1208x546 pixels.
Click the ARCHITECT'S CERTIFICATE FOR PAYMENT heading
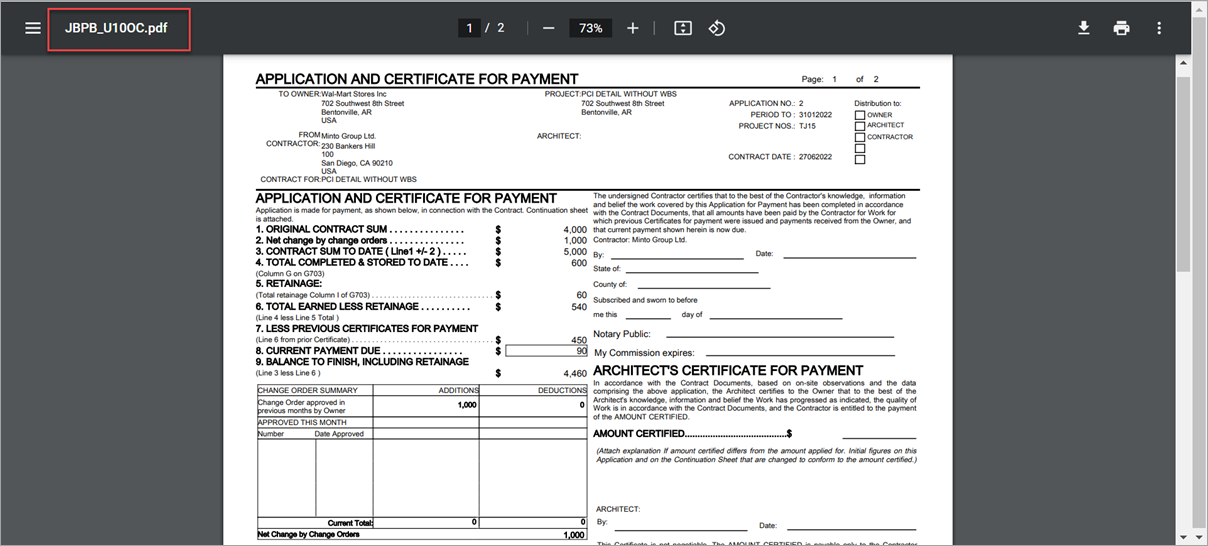pyautogui.click(x=728, y=370)
